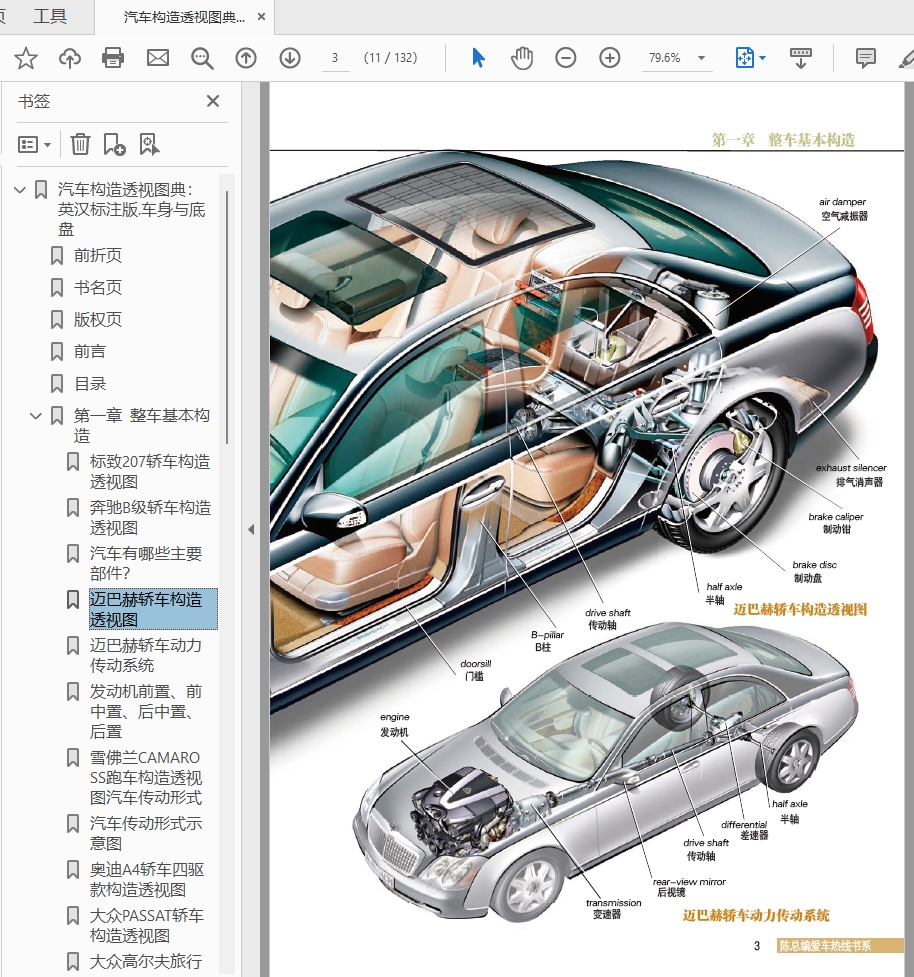The height and width of the screenshot is (977, 914).
Task: Go to previous page with up arrow
Action: (246, 58)
